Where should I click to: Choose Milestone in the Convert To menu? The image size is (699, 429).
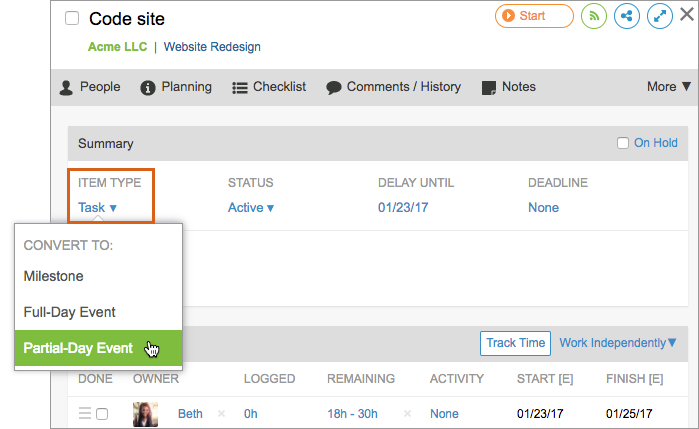coord(54,276)
